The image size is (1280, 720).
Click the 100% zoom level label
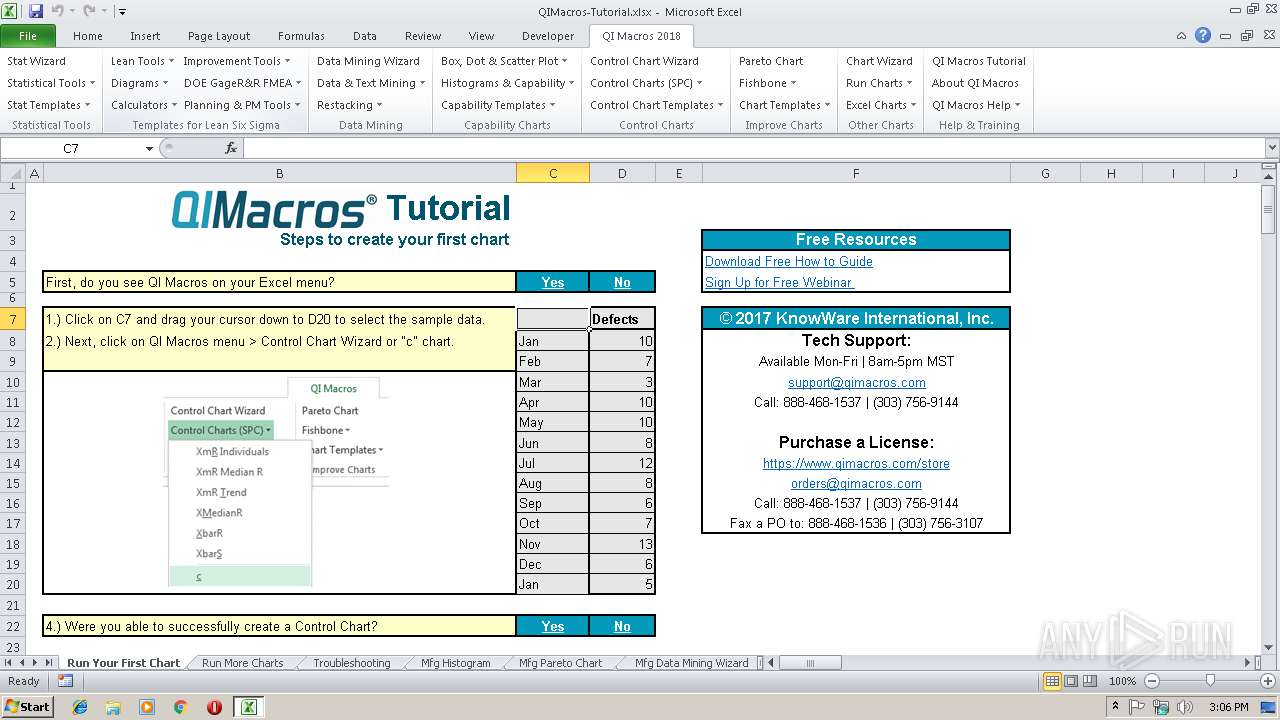1122,681
